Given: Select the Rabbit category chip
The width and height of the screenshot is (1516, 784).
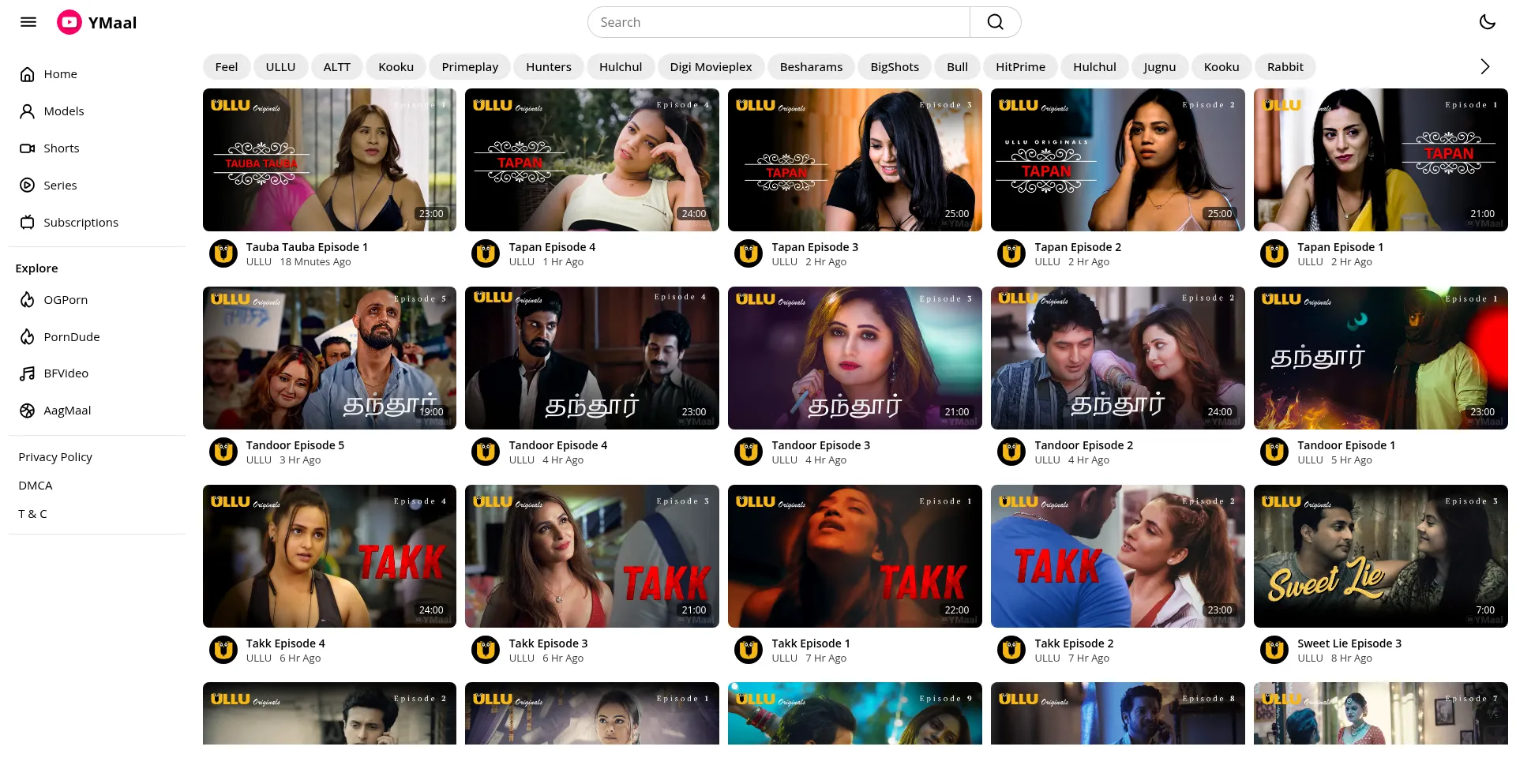Looking at the screenshot, I should (1285, 67).
